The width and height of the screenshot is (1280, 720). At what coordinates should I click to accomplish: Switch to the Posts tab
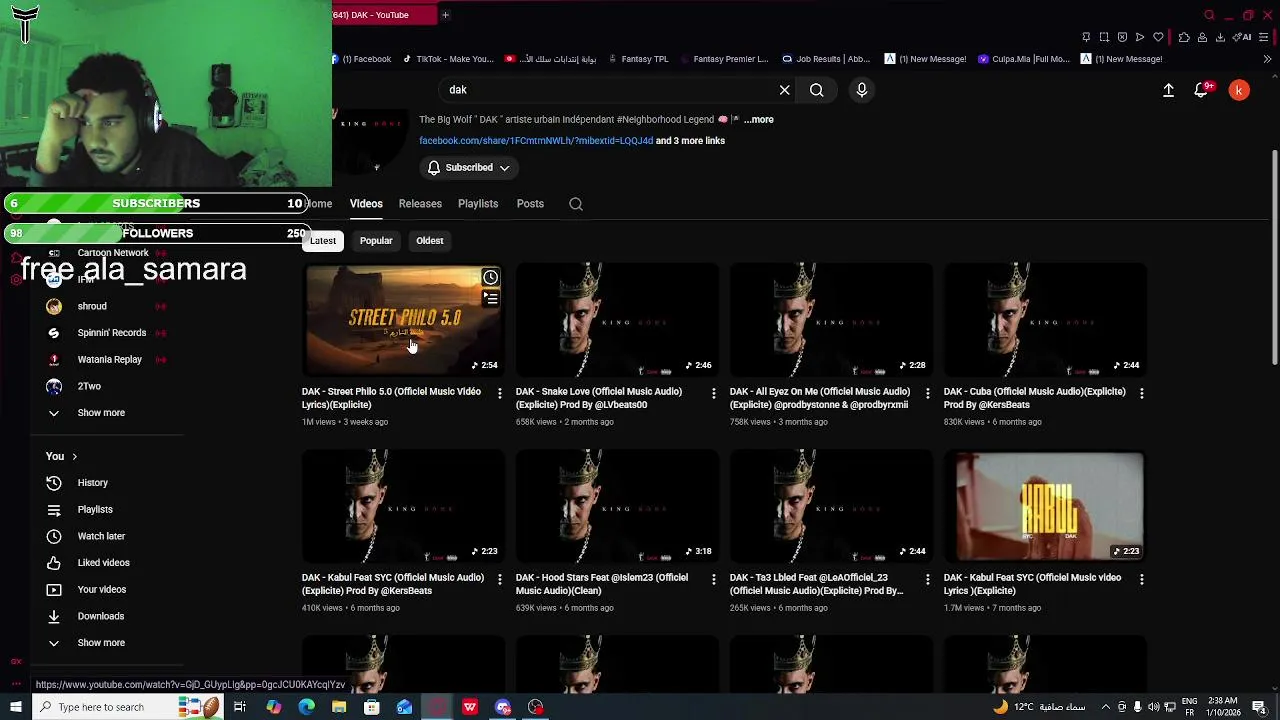tap(530, 204)
